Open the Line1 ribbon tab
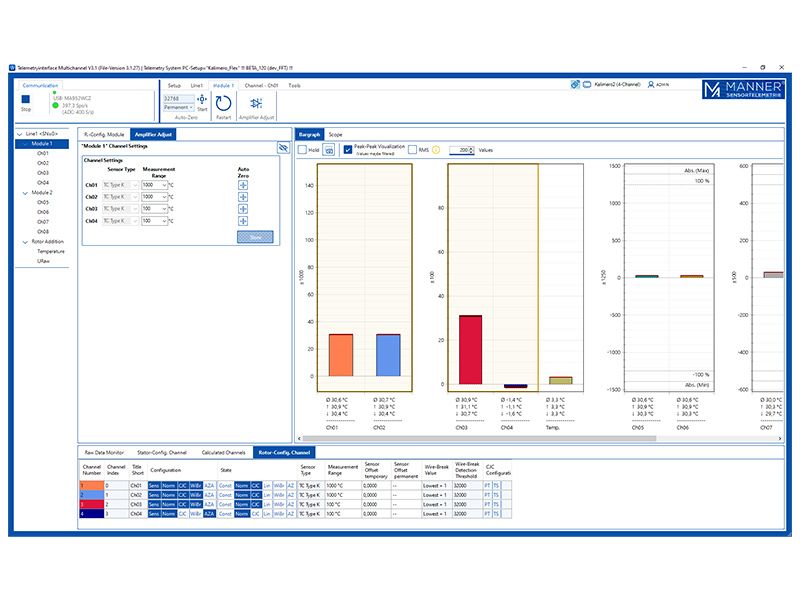 pos(197,86)
